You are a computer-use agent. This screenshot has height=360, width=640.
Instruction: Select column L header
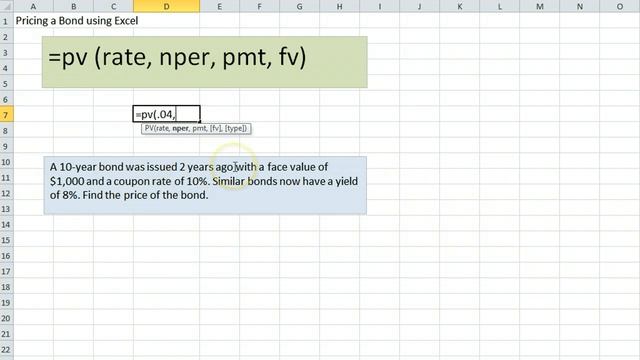[500, 6]
